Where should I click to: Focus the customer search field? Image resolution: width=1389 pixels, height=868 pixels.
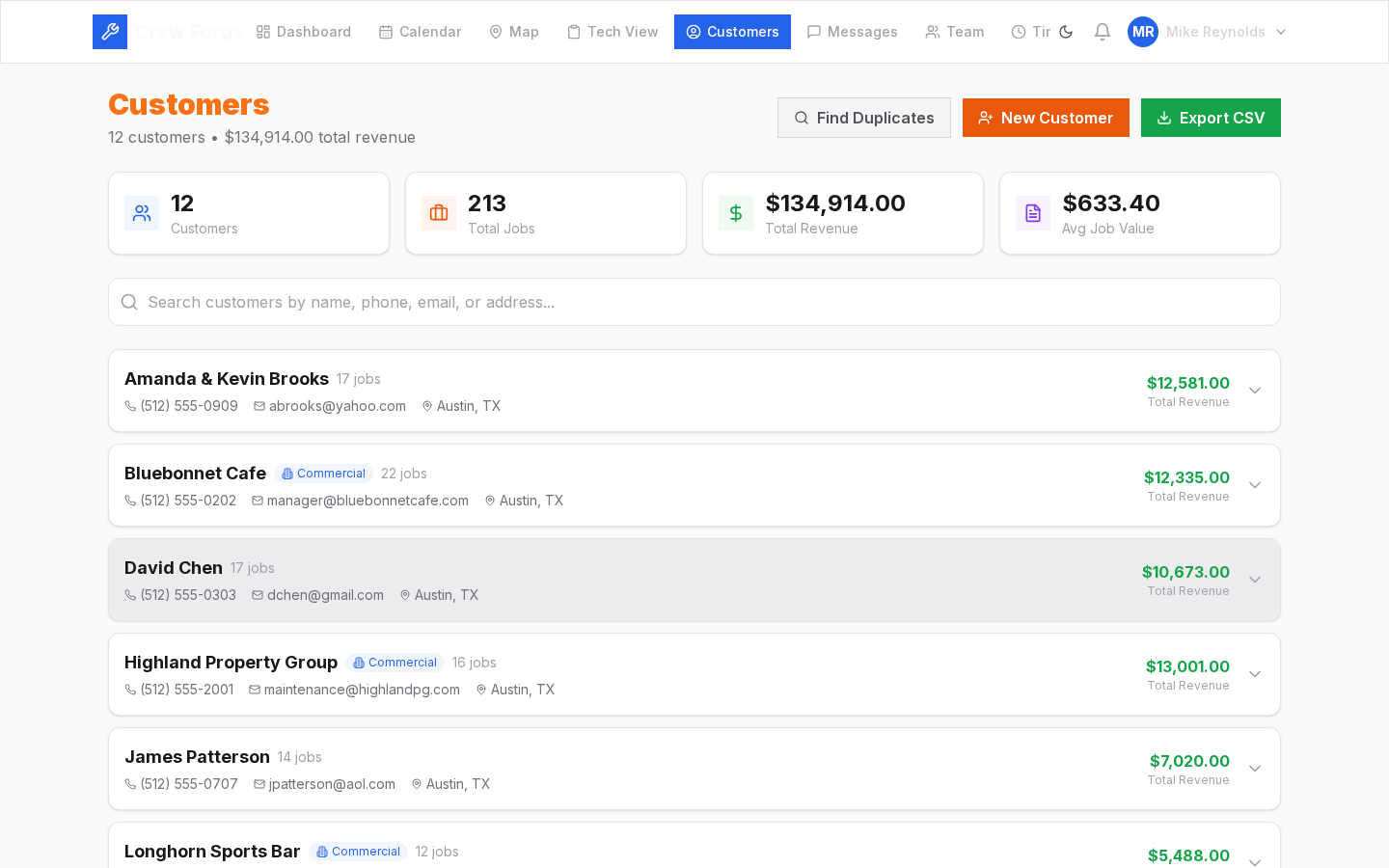(694, 302)
